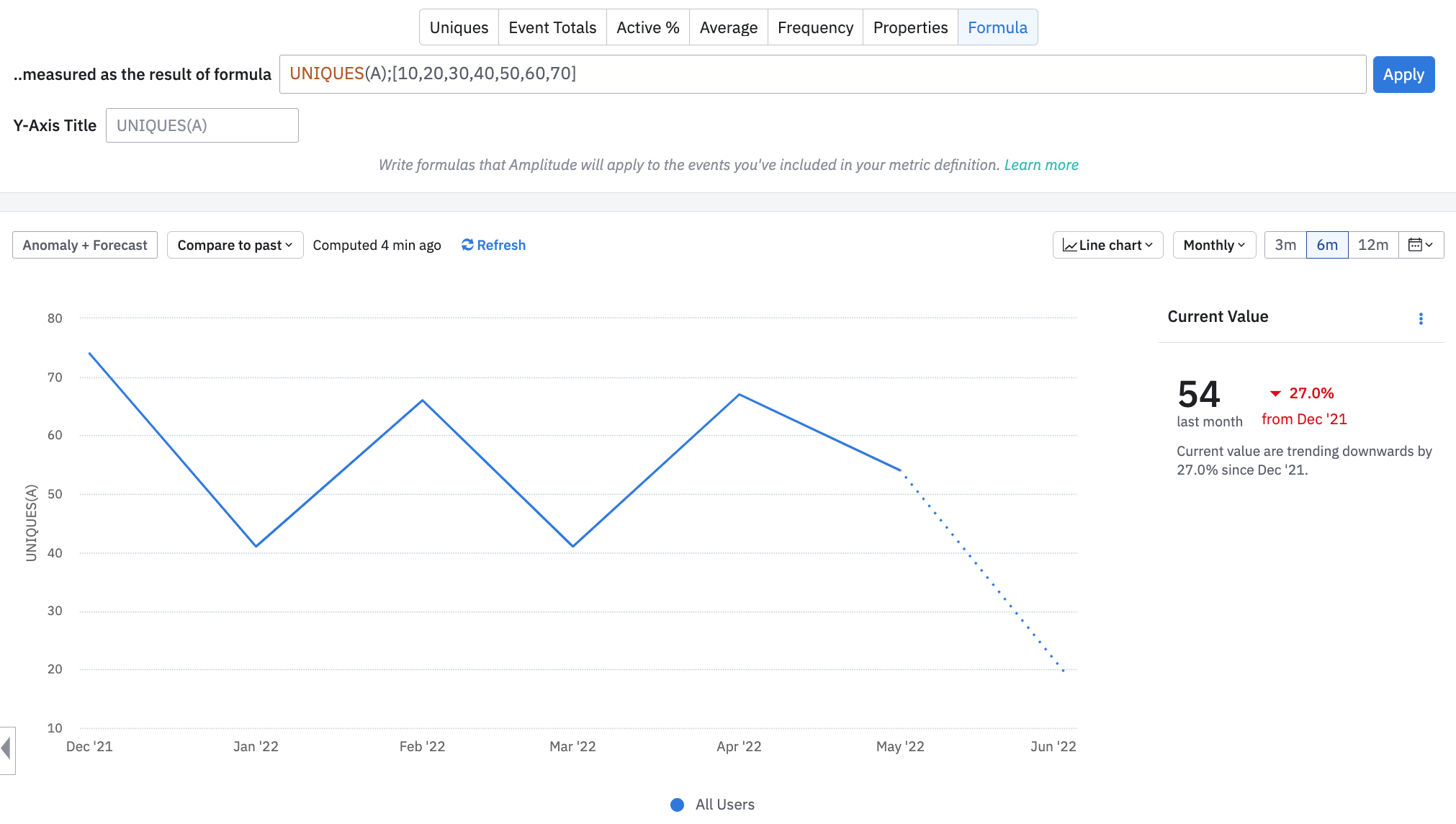Select the 12m time range
Image resolution: width=1456 pixels, height=824 pixels.
click(1372, 245)
